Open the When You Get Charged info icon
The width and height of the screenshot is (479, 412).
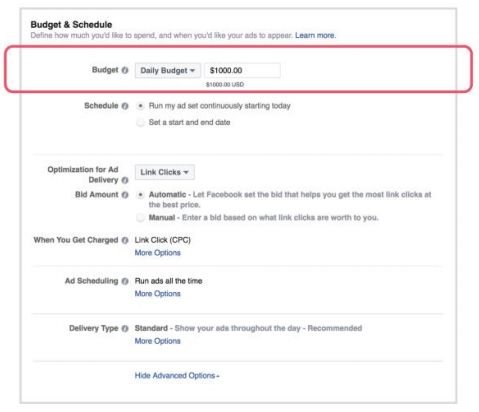coord(125,240)
